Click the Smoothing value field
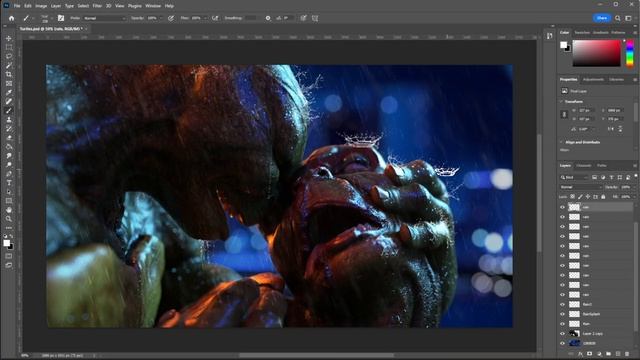Screen dimensions: 640x360 coord(250,18)
